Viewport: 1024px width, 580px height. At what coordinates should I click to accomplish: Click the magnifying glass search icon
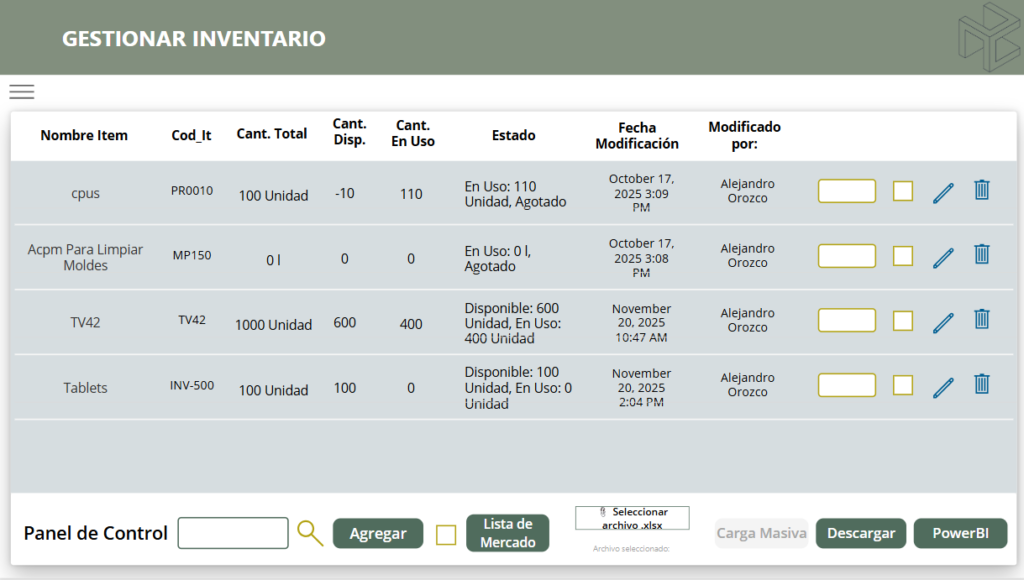pos(310,533)
